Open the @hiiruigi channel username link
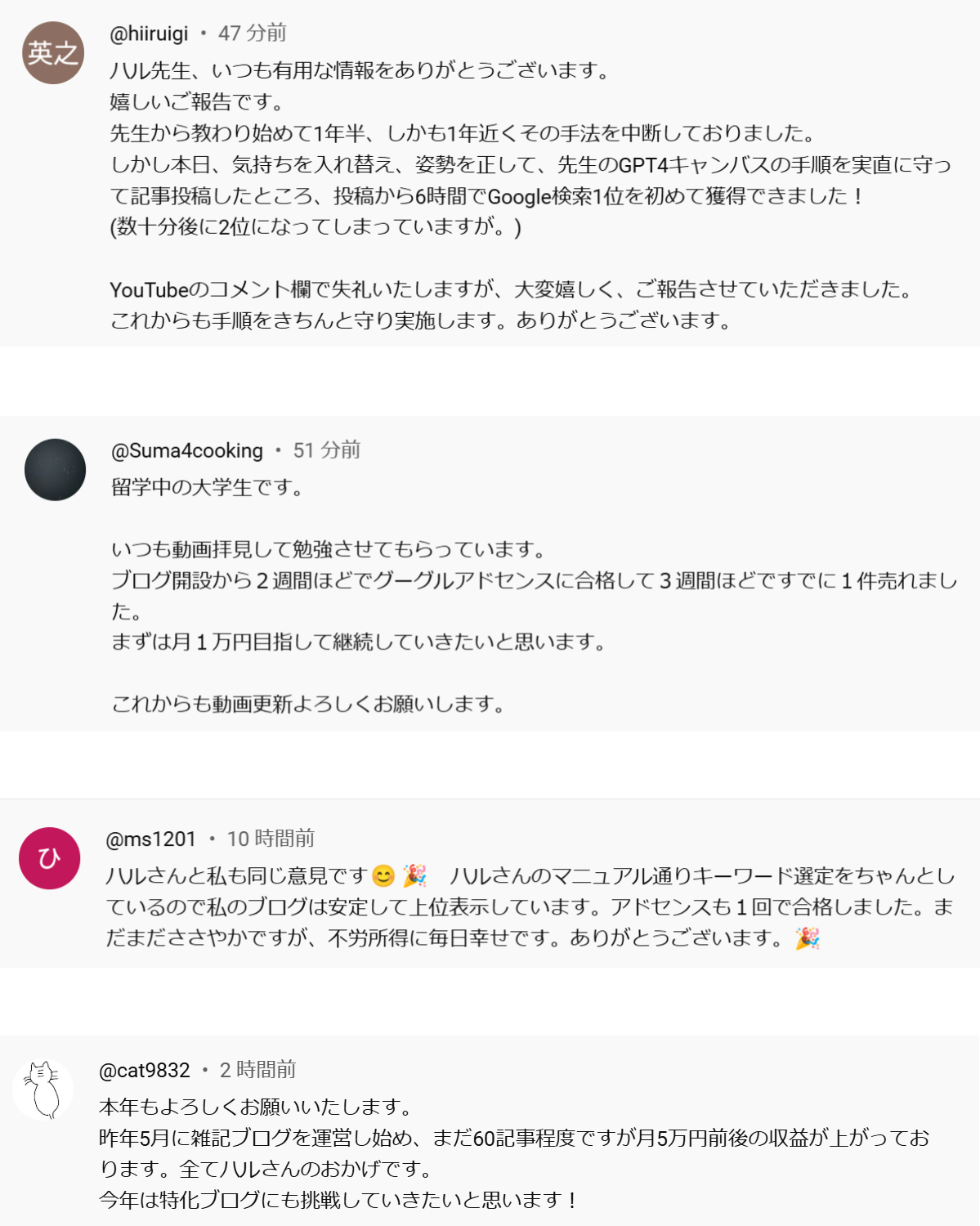The image size is (980, 1226). [149, 34]
